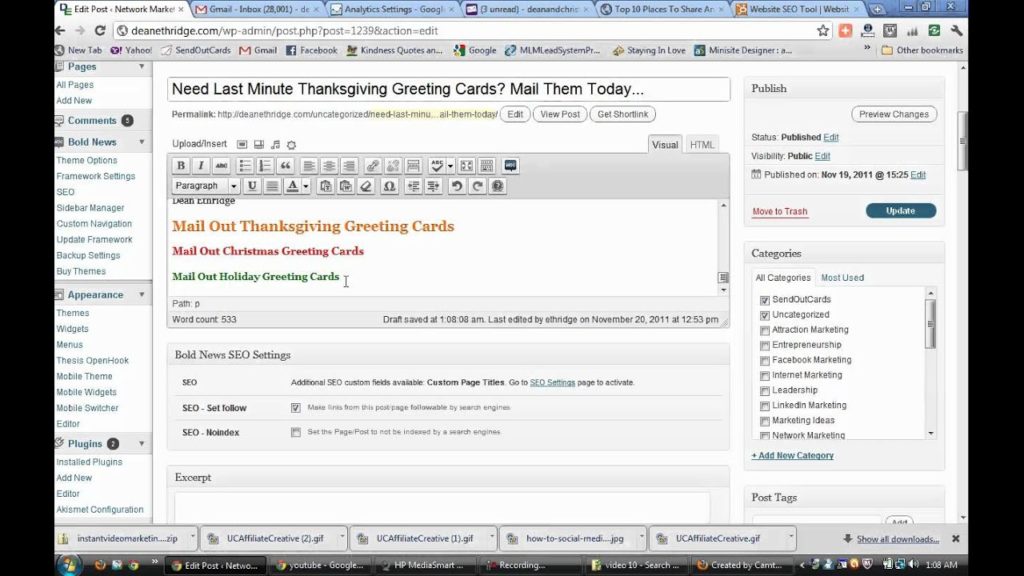
Task: Toggle fullscreen editing mode
Action: point(466,166)
